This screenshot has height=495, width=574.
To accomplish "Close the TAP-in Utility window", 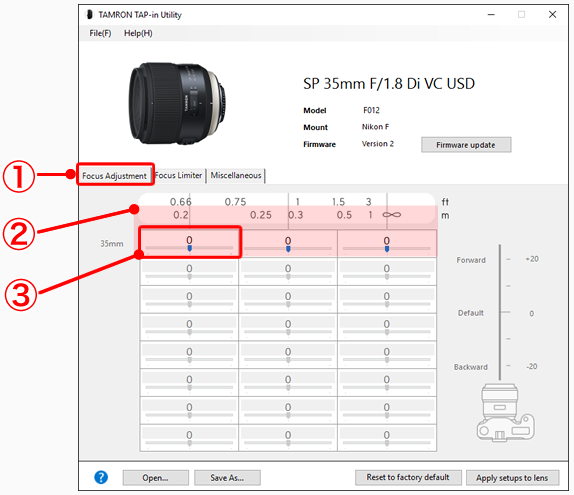I will click(552, 15).
